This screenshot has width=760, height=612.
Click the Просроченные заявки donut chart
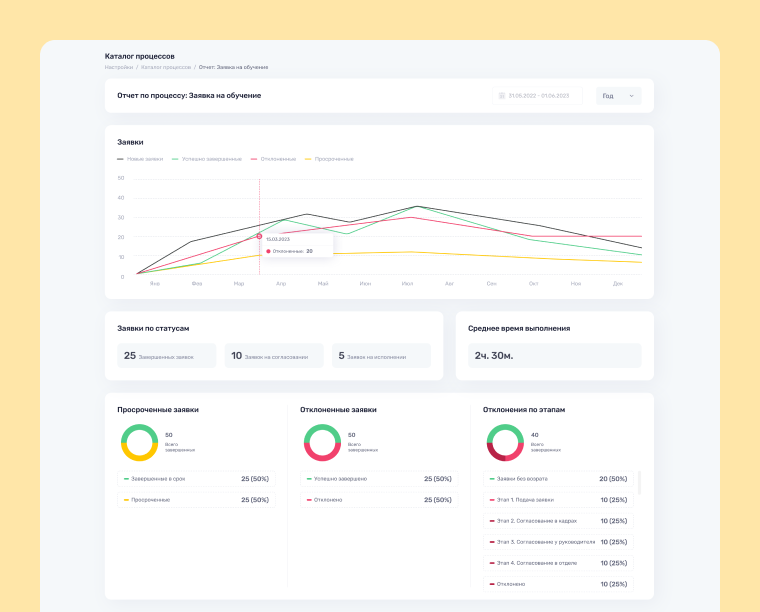pos(139,442)
